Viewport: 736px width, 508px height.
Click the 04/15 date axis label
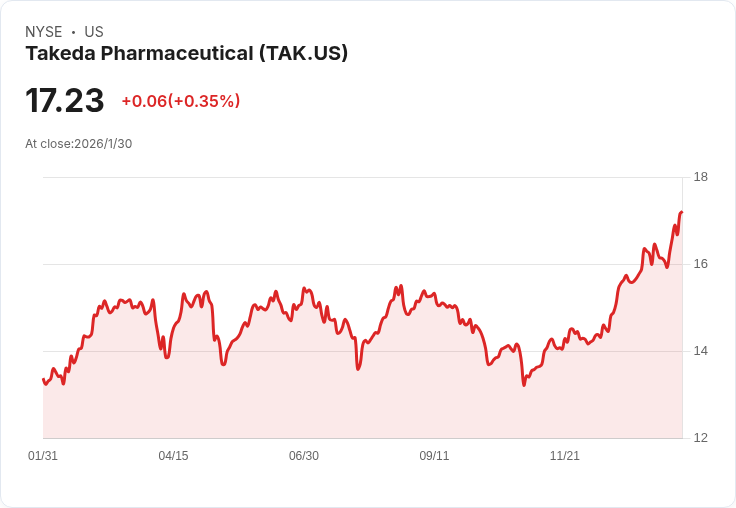point(173,455)
